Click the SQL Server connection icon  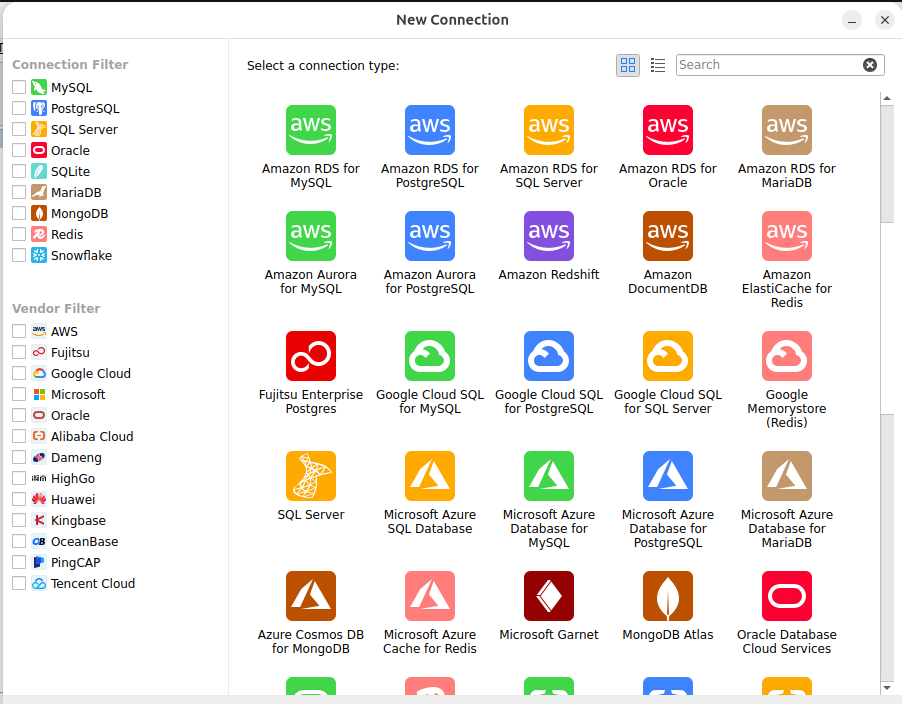310,476
